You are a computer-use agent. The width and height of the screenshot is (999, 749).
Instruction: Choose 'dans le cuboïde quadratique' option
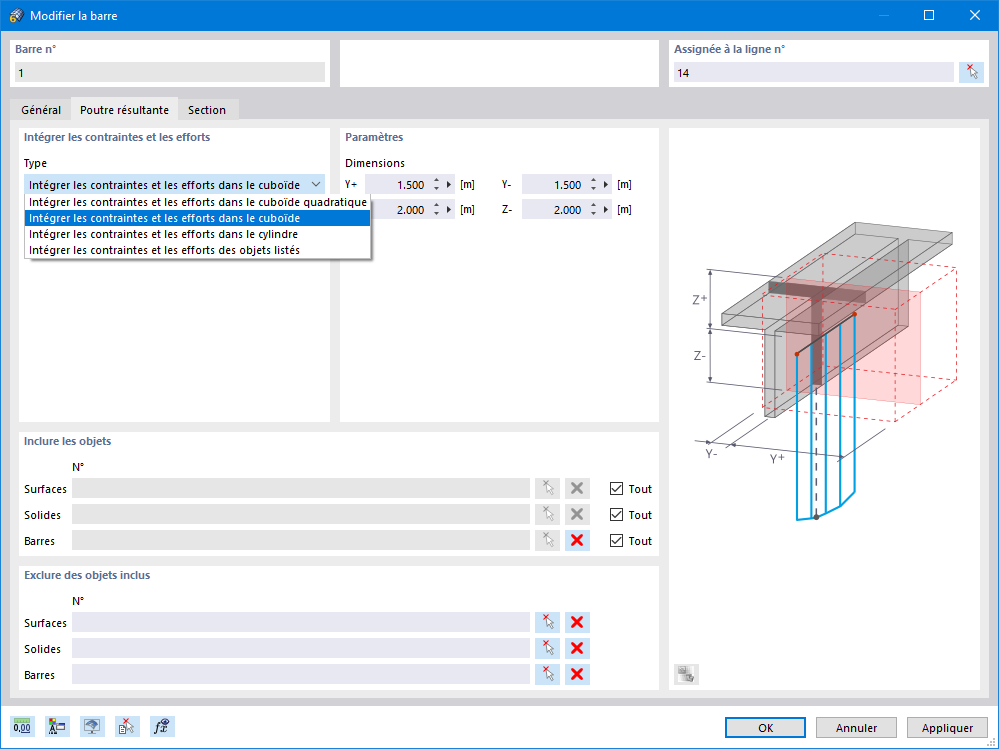[x=198, y=202]
